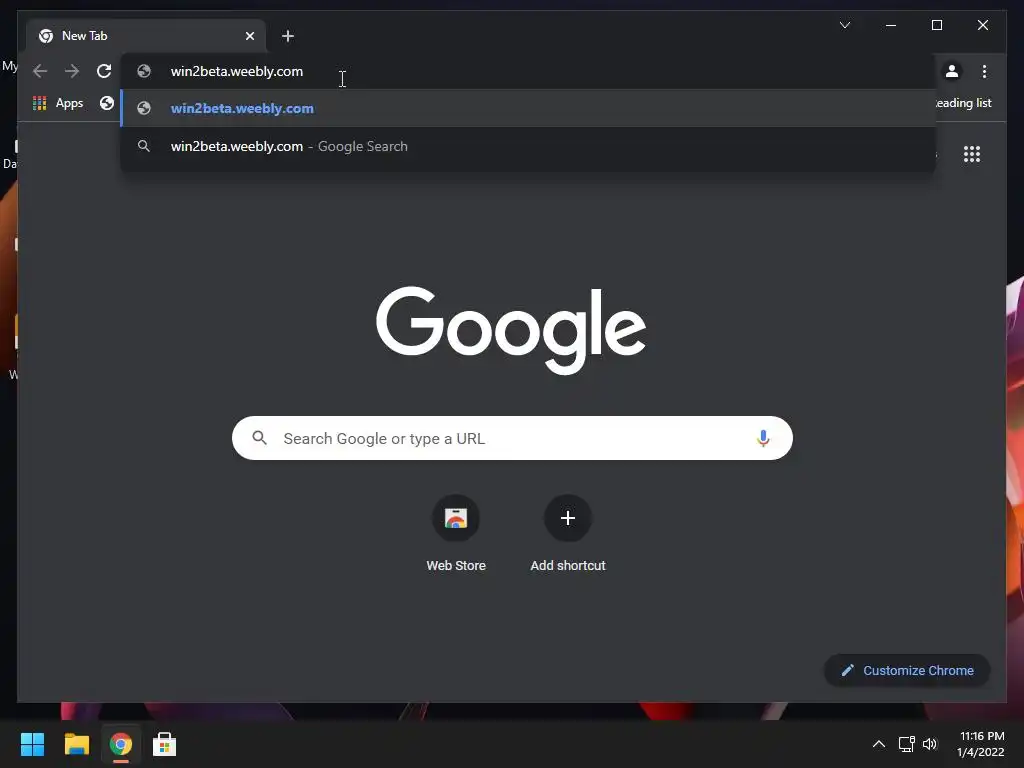Click the globe bookmark next to Apps
Viewport: 1024px width, 768px height.
pyautogui.click(x=106, y=103)
